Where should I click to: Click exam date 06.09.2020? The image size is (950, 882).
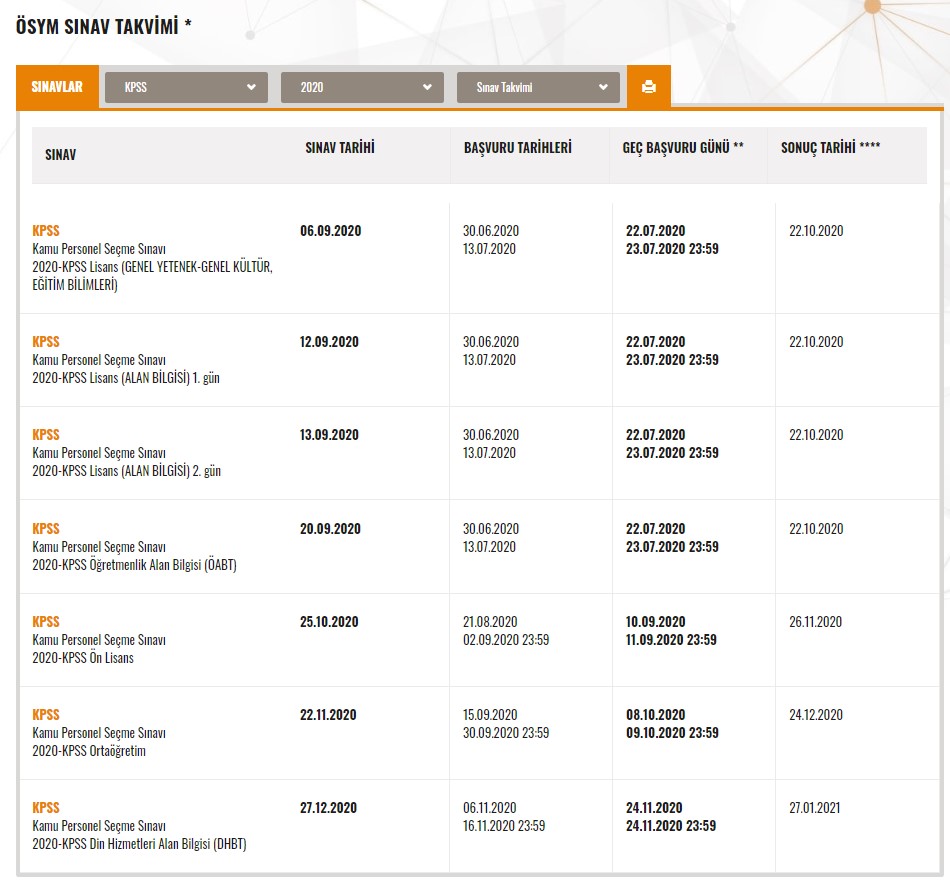pos(330,231)
